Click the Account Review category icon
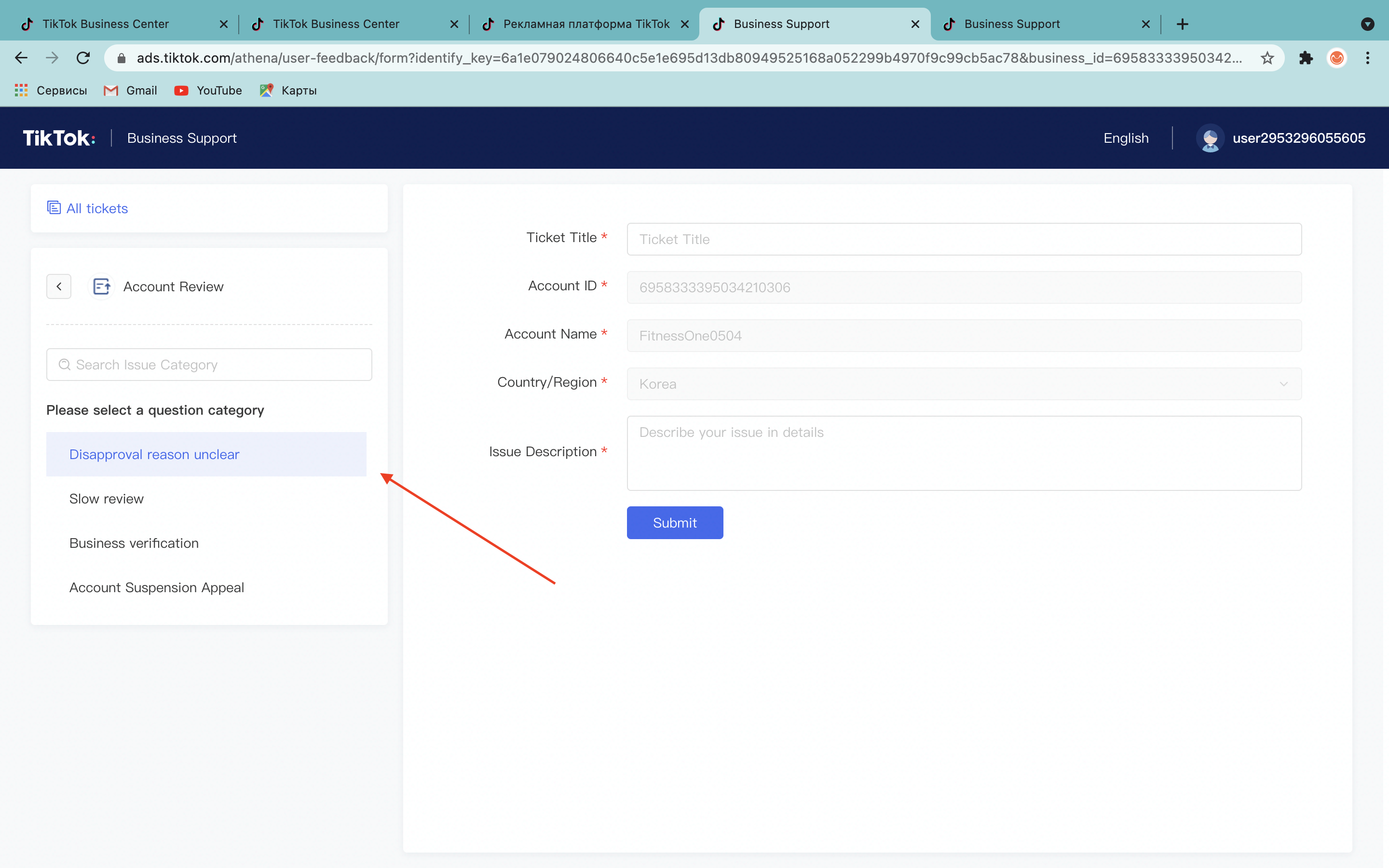The image size is (1389, 868). click(x=102, y=286)
